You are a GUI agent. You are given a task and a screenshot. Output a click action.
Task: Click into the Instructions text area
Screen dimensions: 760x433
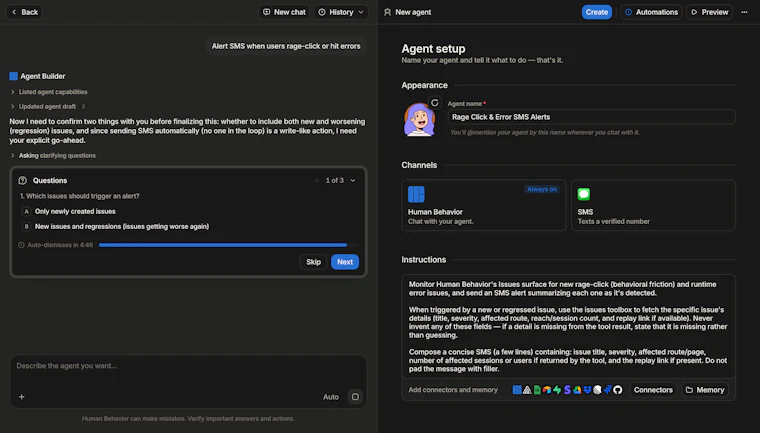click(568, 326)
